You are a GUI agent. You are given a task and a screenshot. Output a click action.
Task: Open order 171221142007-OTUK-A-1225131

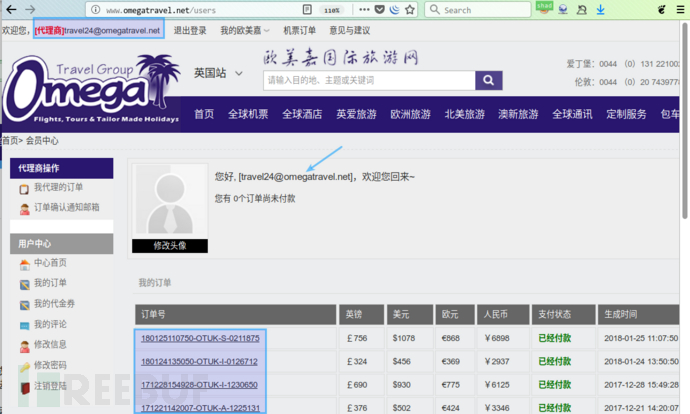point(200,408)
